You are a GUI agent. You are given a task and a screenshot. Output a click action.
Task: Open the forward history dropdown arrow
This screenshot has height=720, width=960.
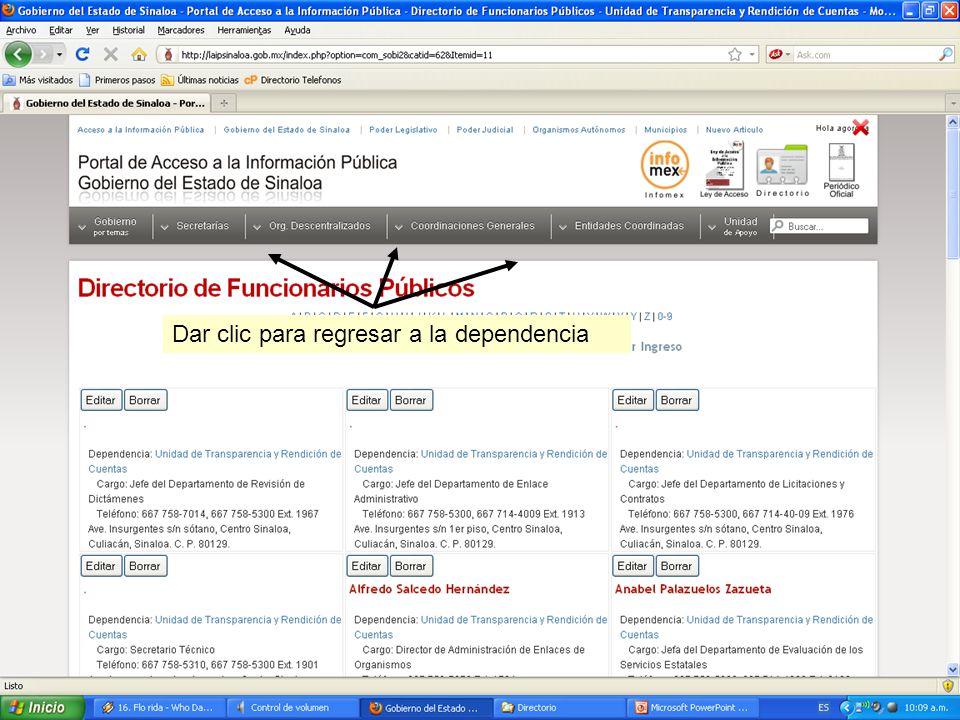(59, 54)
